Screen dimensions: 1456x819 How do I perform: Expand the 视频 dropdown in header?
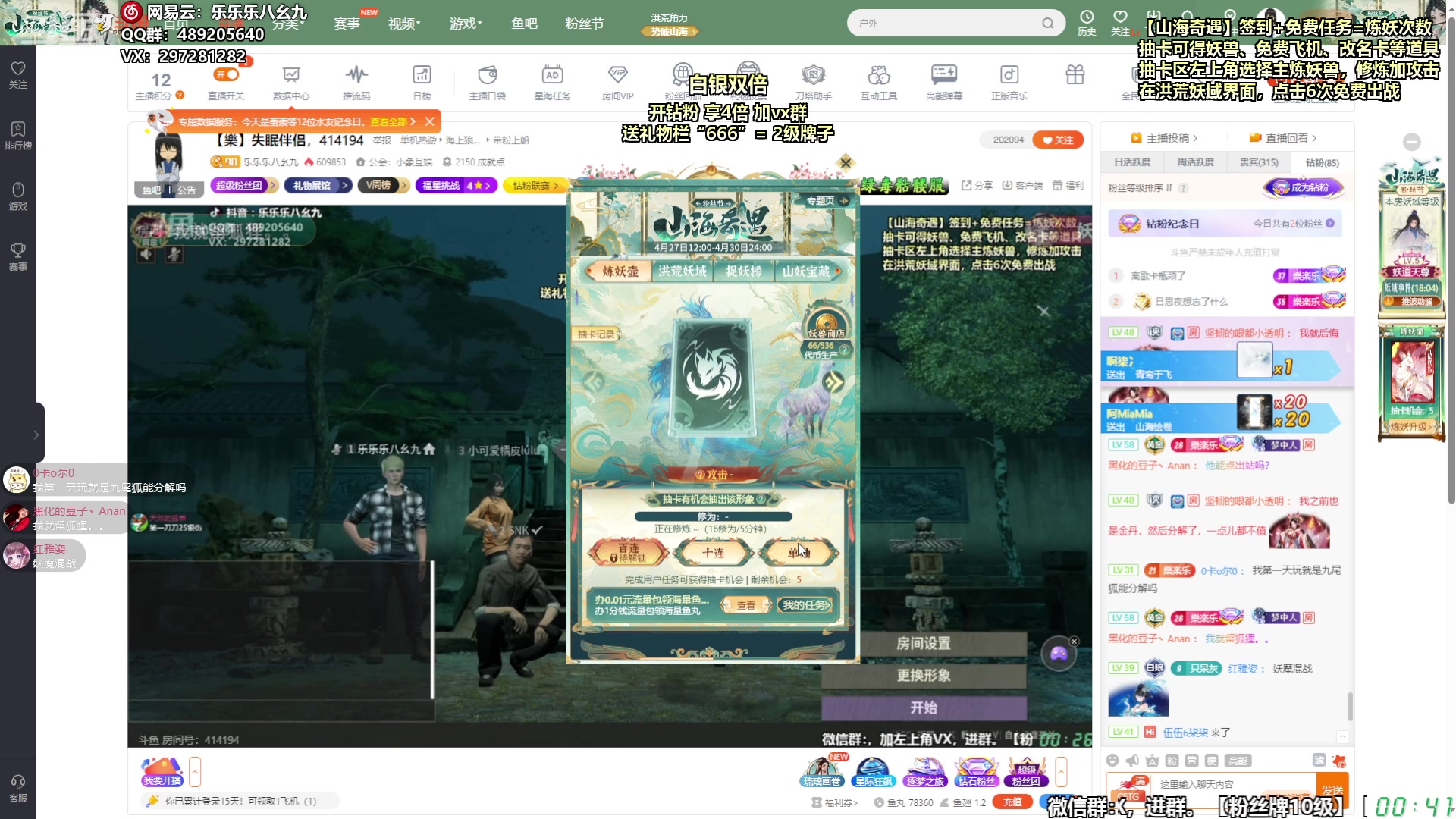pyautogui.click(x=404, y=24)
